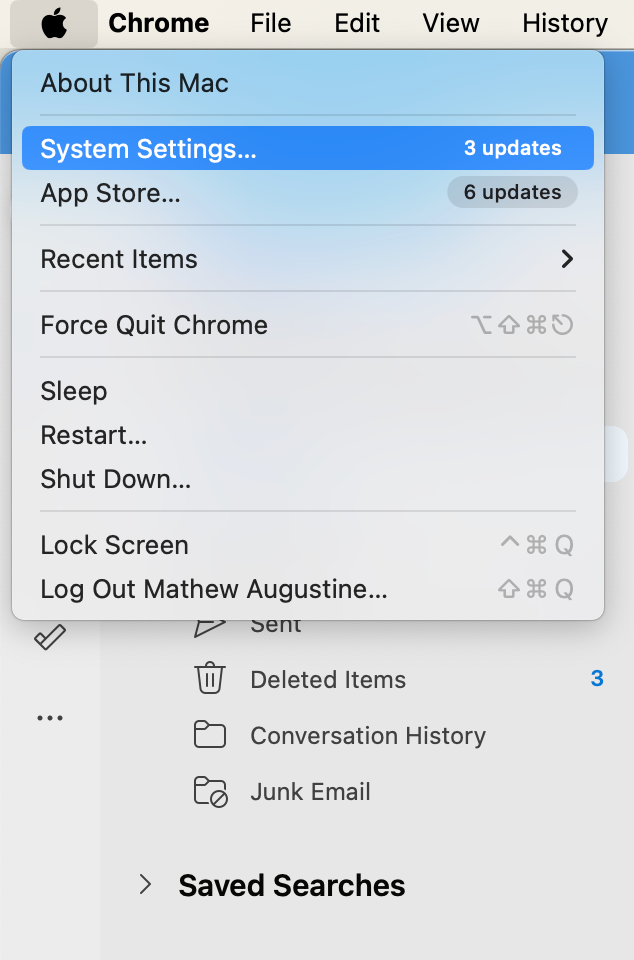Open the Conversation History folder icon
This screenshot has height=960, width=634.
coord(210,735)
